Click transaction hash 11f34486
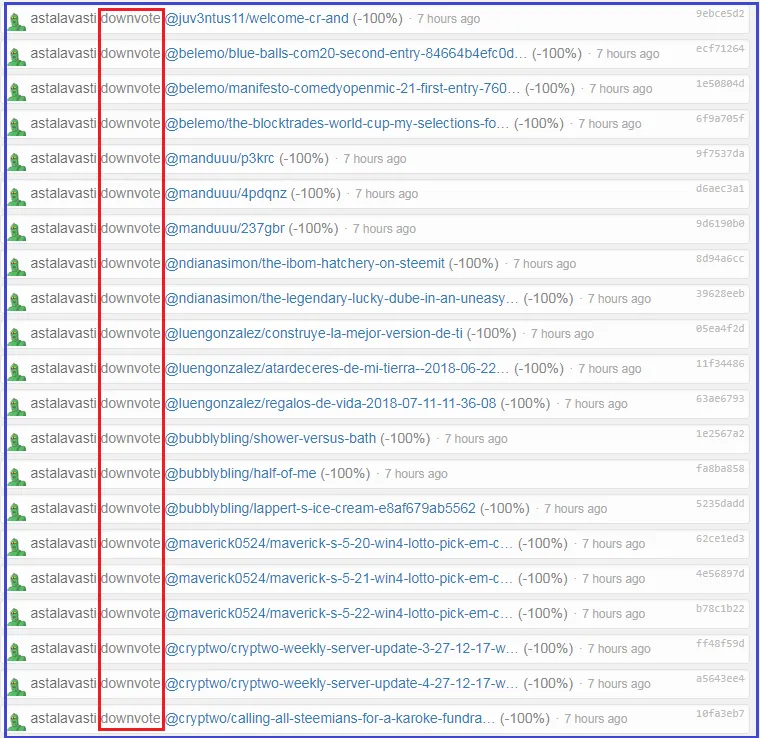The width and height of the screenshot is (760, 738). click(x=720, y=363)
